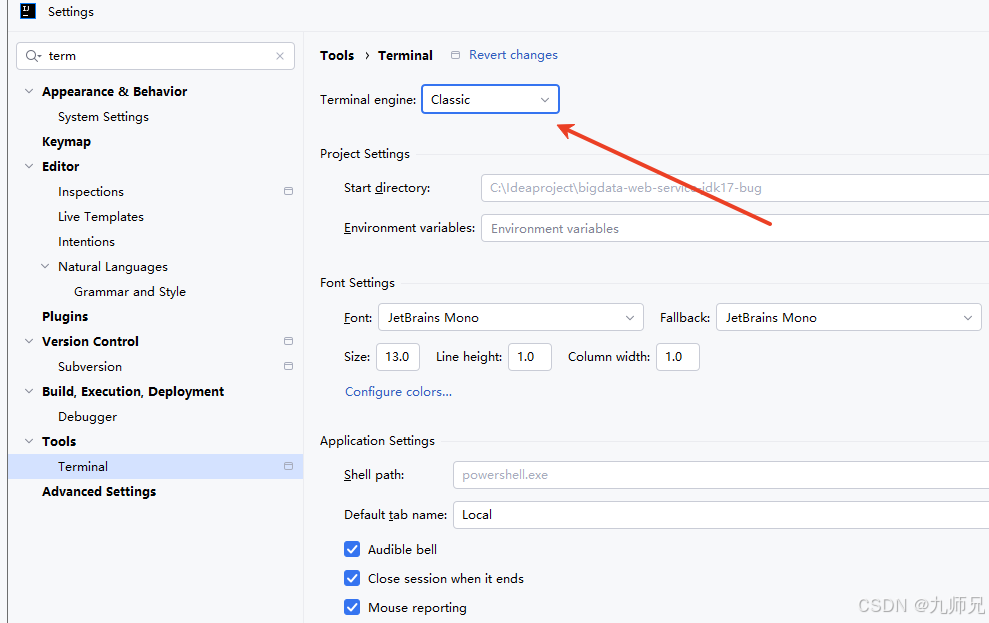Viewport: 989px width, 623px height.
Task: Select Debugger under Build, Execution, Deployment
Action: [x=88, y=417]
